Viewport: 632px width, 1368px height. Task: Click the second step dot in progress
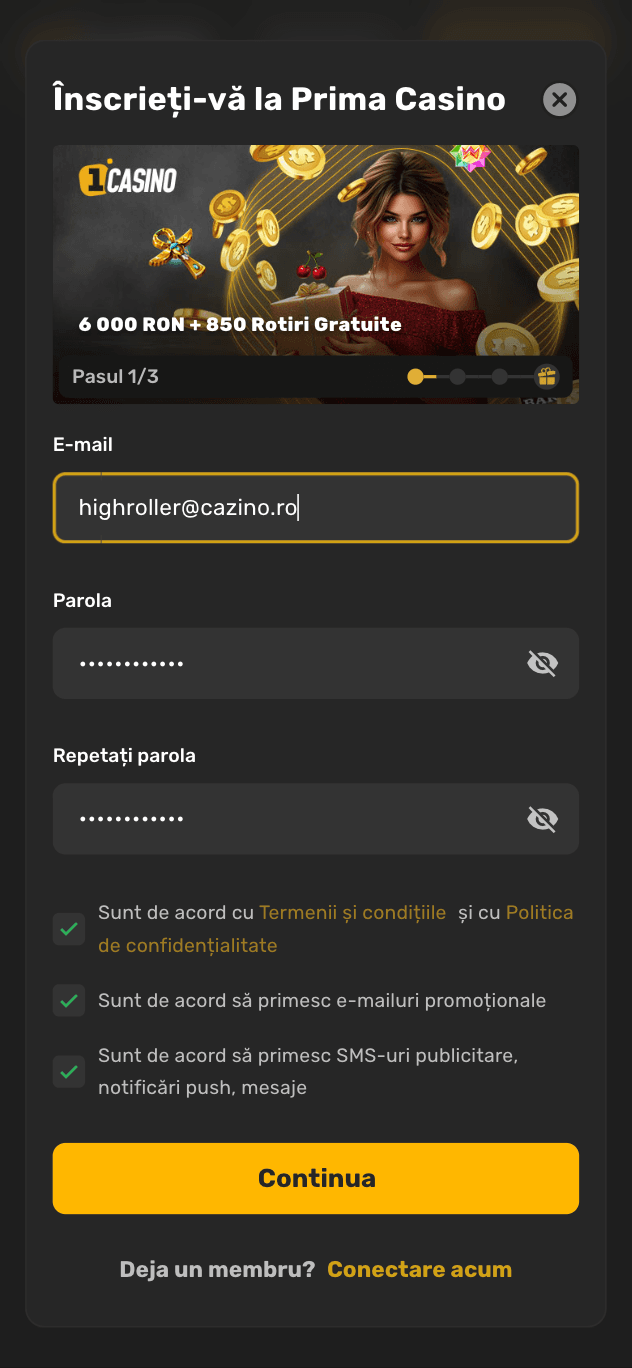[457, 377]
